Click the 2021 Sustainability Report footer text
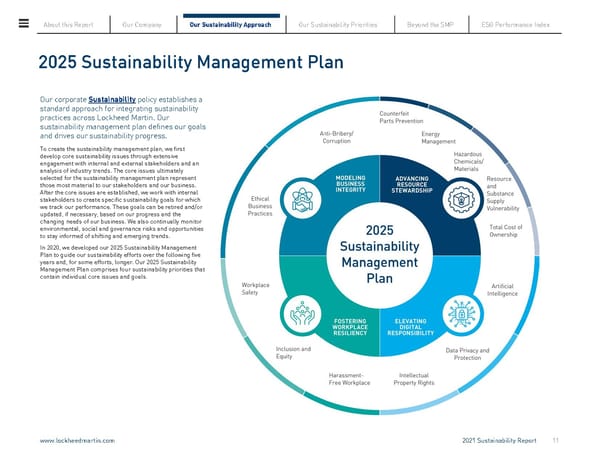The width and height of the screenshot is (600, 463). (500, 440)
